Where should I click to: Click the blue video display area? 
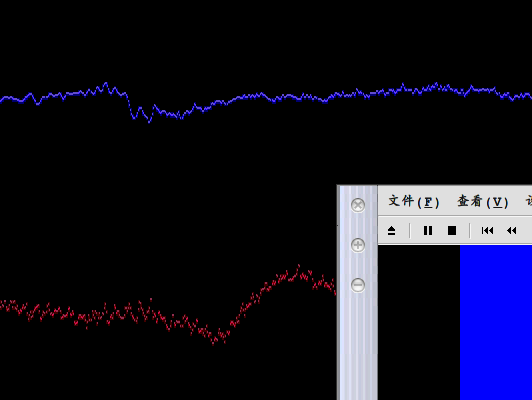496,322
